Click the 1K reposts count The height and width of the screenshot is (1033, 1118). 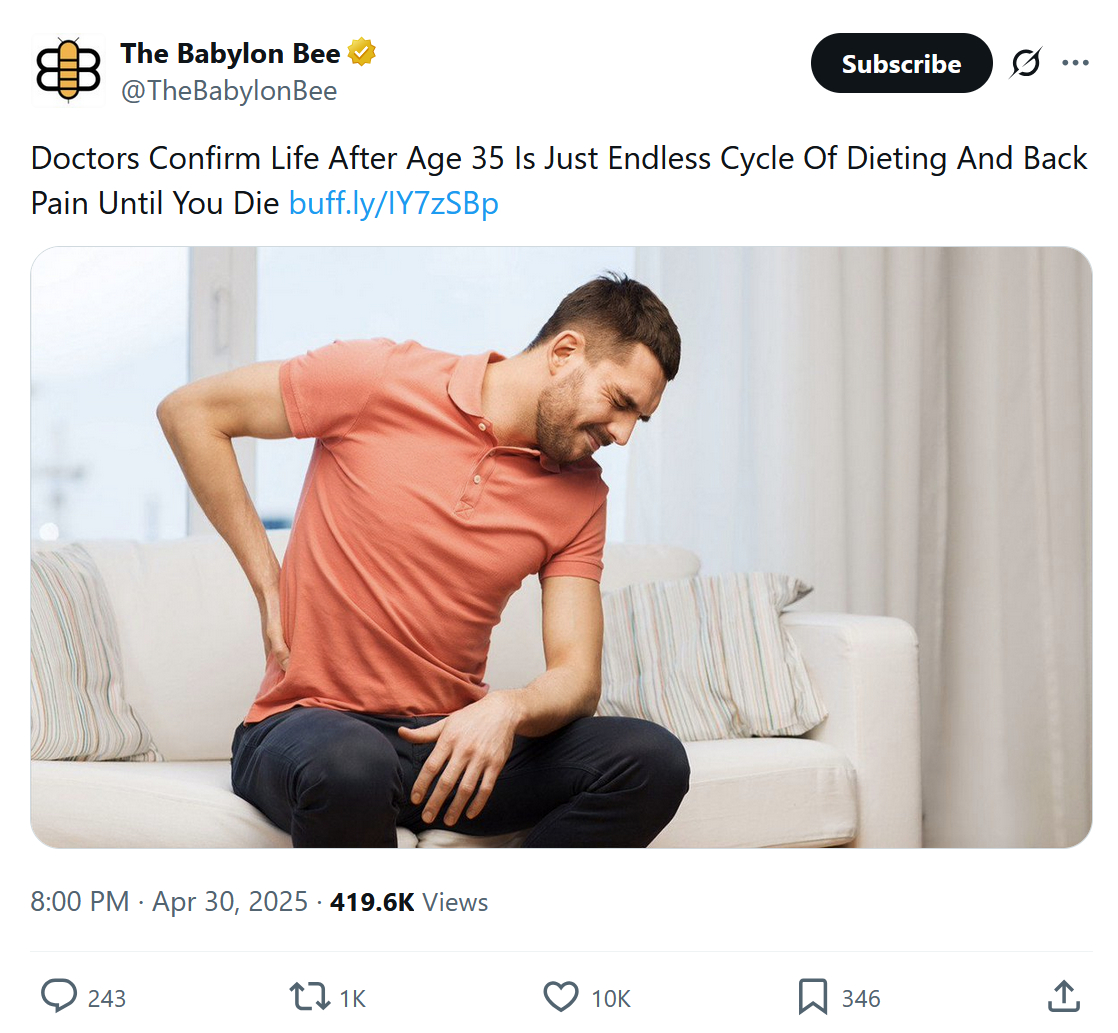[353, 998]
